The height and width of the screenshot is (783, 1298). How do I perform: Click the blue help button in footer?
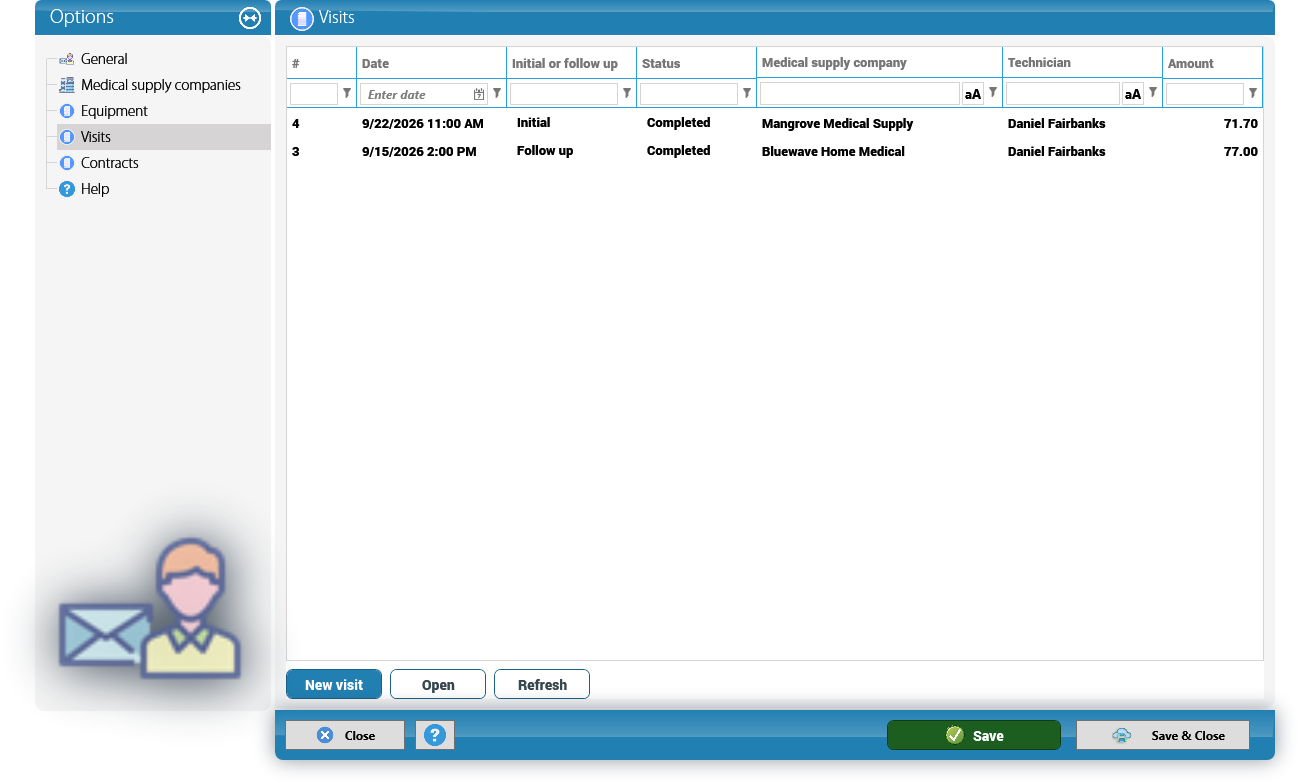point(435,735)
